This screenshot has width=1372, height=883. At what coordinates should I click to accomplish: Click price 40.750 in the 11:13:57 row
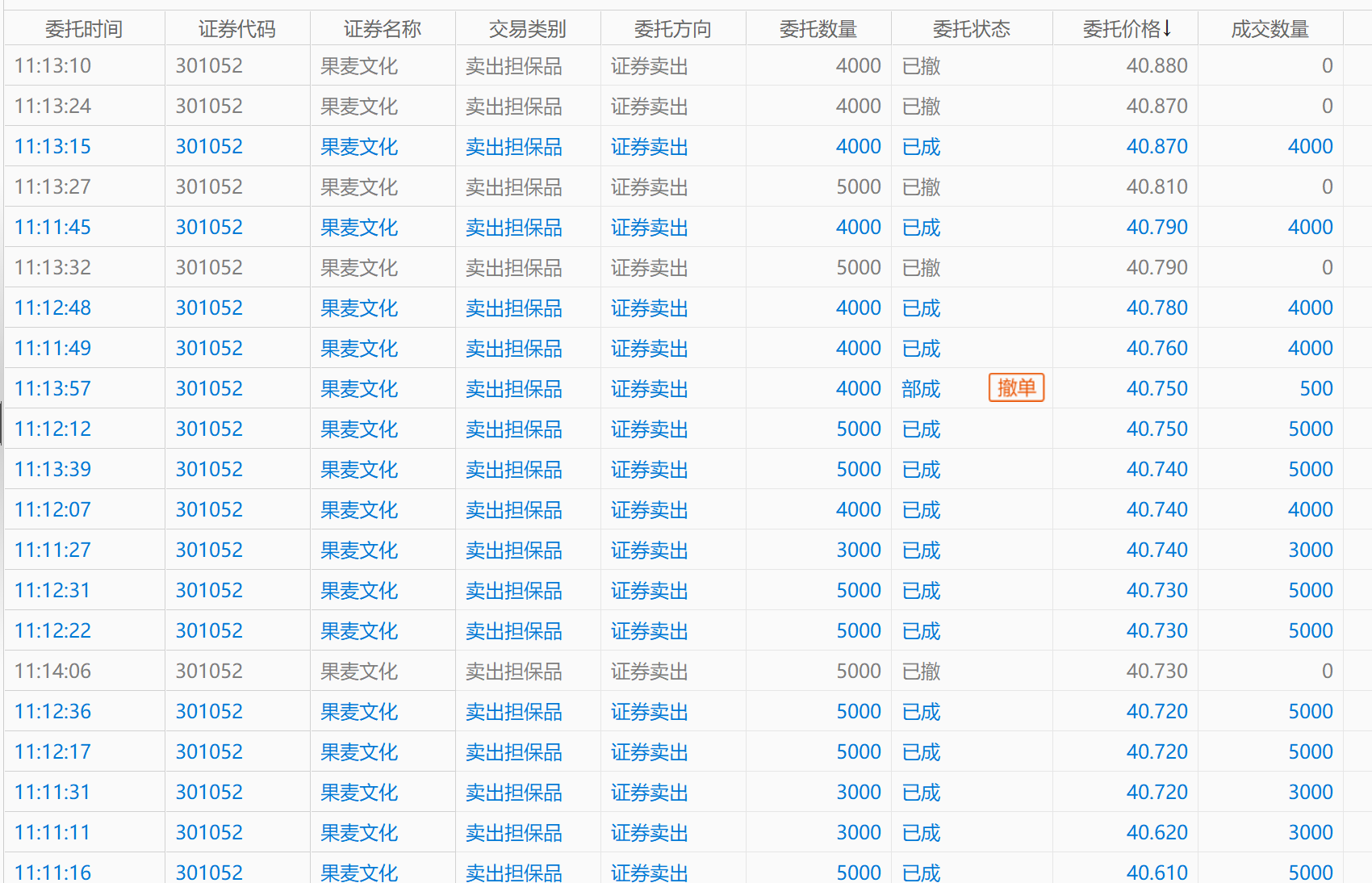[1157, 388]
